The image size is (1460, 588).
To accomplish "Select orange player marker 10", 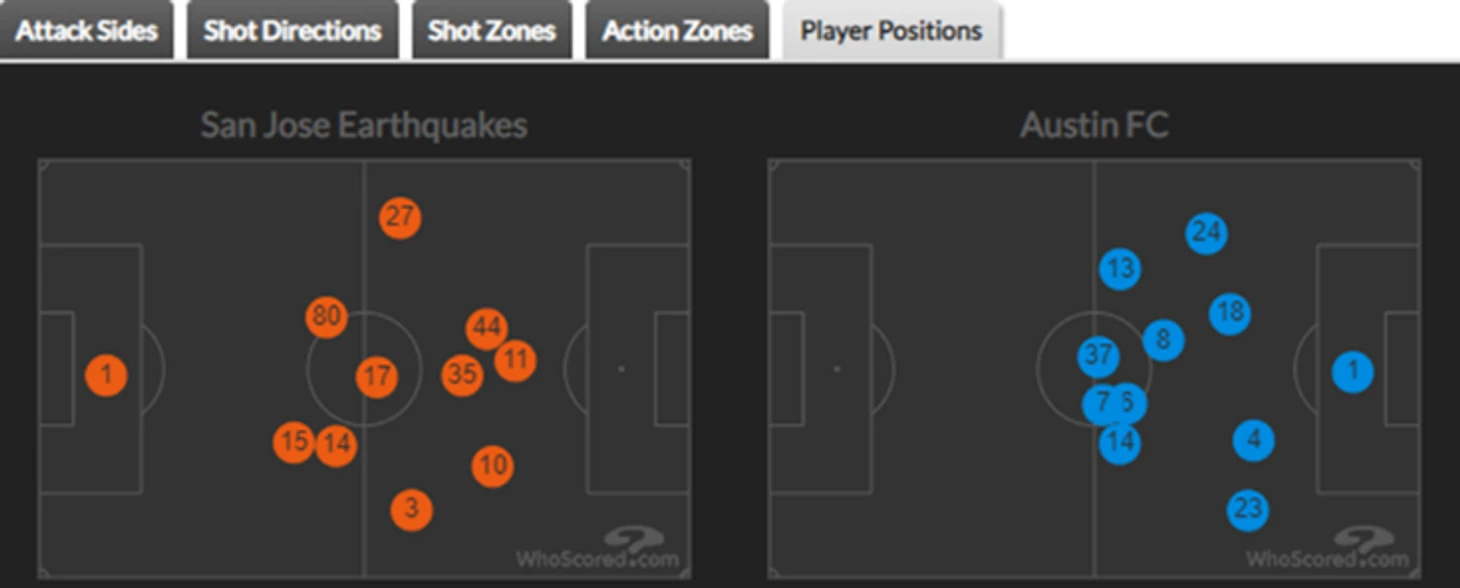I will point(492,465).
